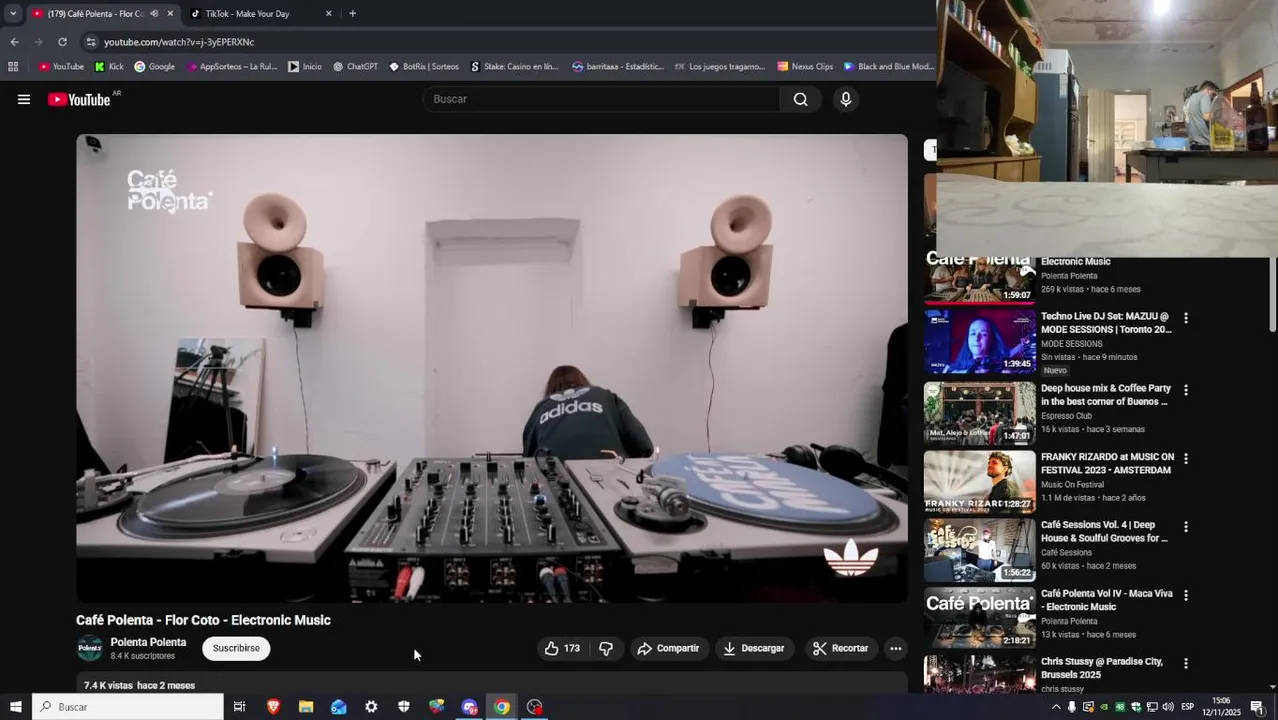The height and width of the screenshot is (720, 1278).
Task: Open options for Deep house mix & Coffee Party
Action: [x=1186, y=390]
